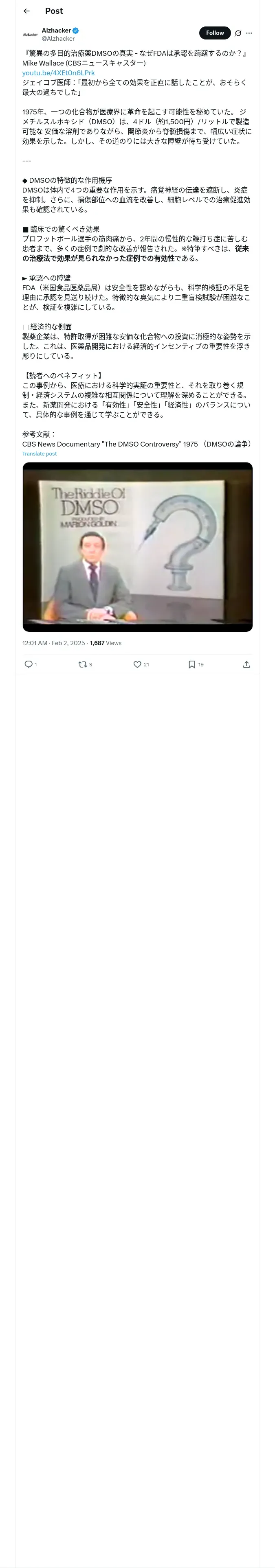Click the Alzhacker display name
This screenshot has width=275, height=1568.
(56, 31)
